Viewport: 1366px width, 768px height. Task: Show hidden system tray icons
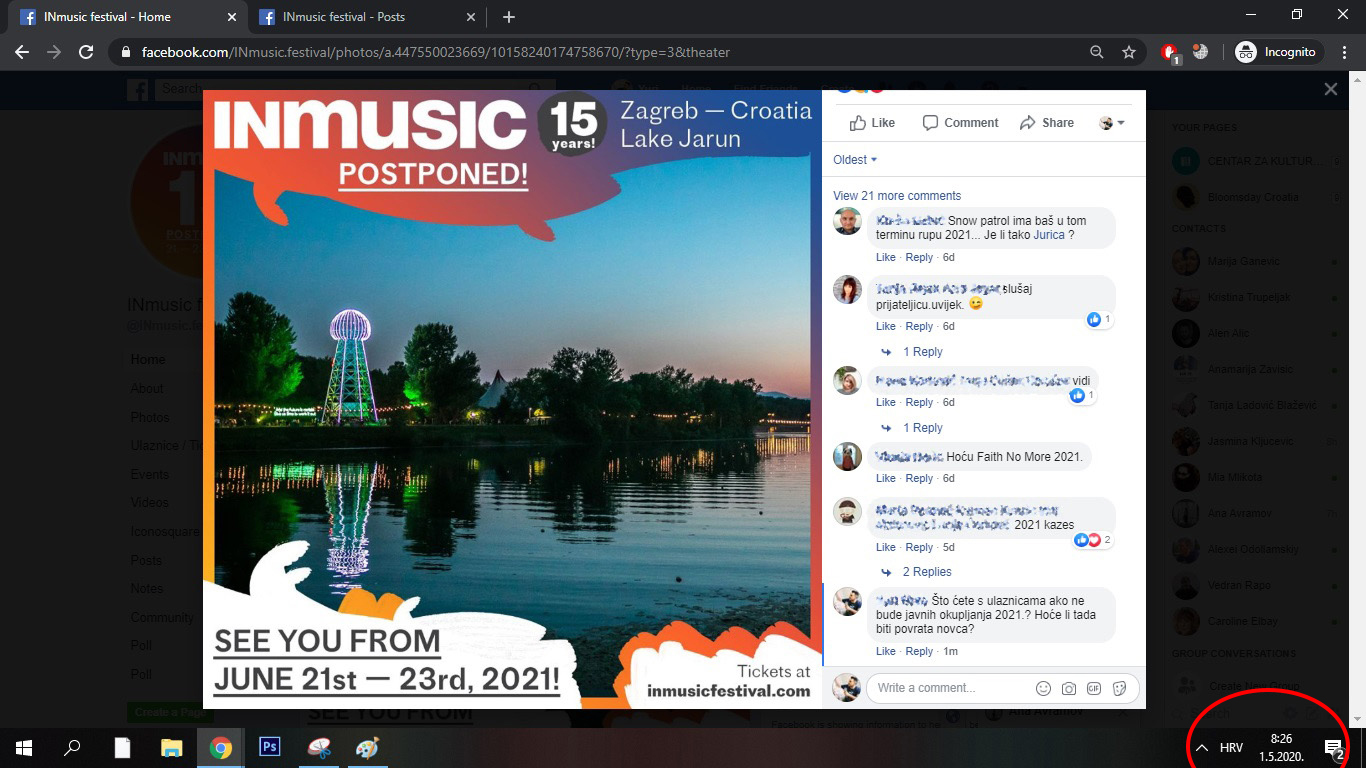point(1202,747)
